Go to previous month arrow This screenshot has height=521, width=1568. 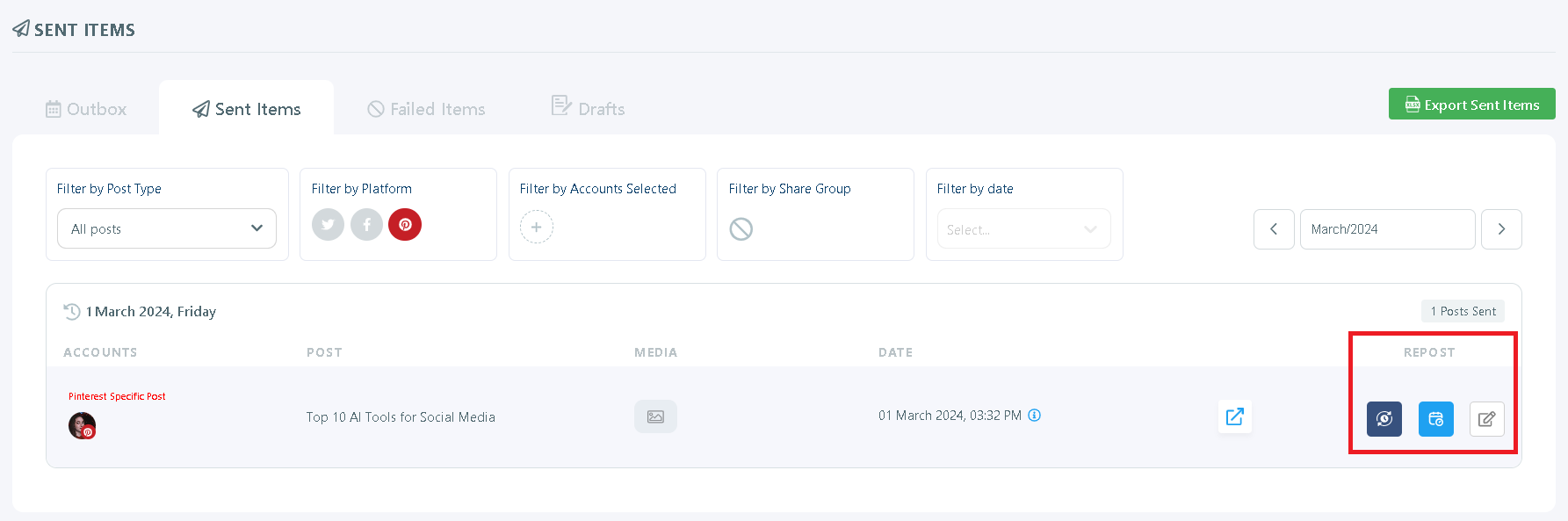[x=1274, y=229]
